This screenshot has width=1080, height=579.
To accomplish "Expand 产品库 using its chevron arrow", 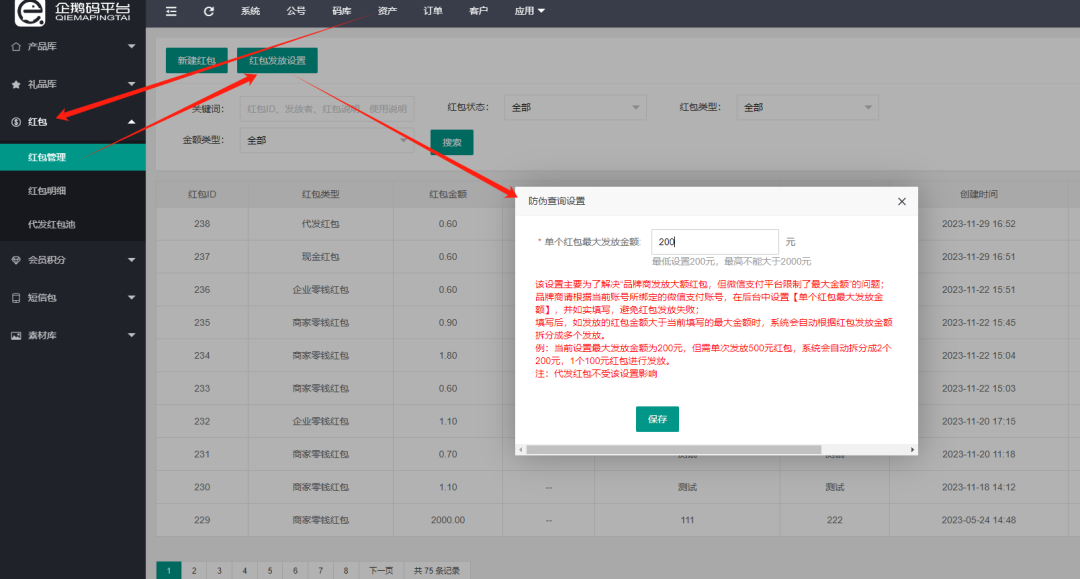I will (132, 46).
